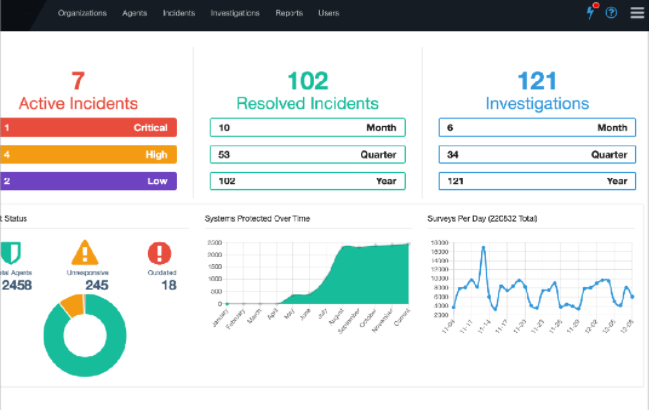649x410 pixels.
Task: Open the Incidents page
Action: click(x=179, y=13)
